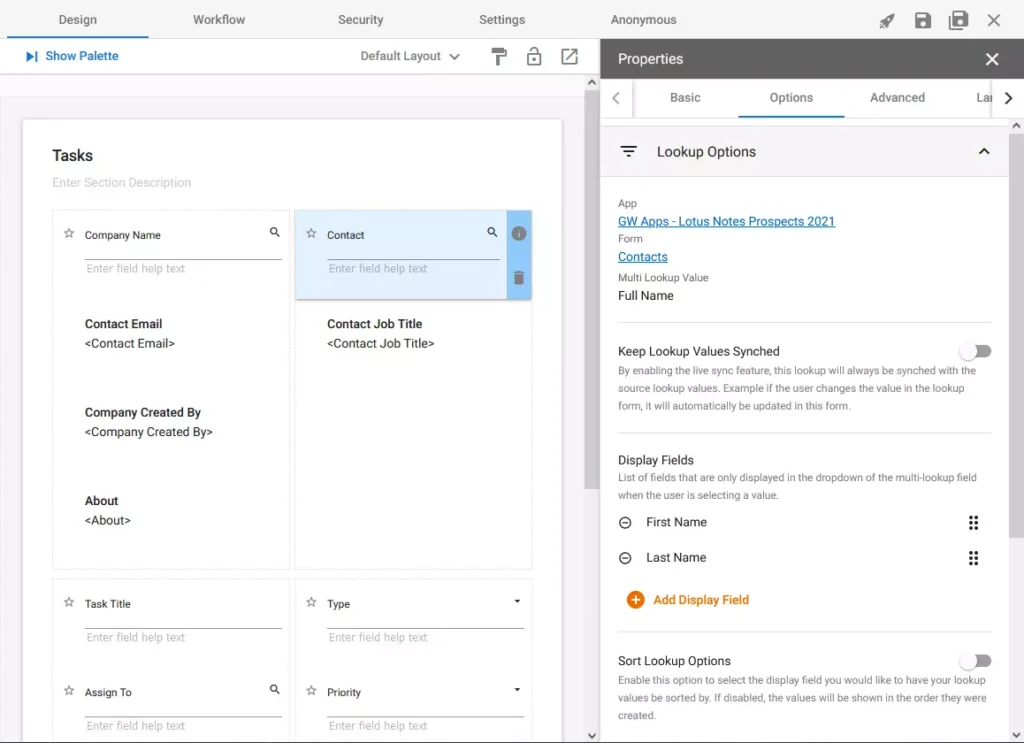
Task: Click the star beside Company Name
Action: click(x=69, y=234)
